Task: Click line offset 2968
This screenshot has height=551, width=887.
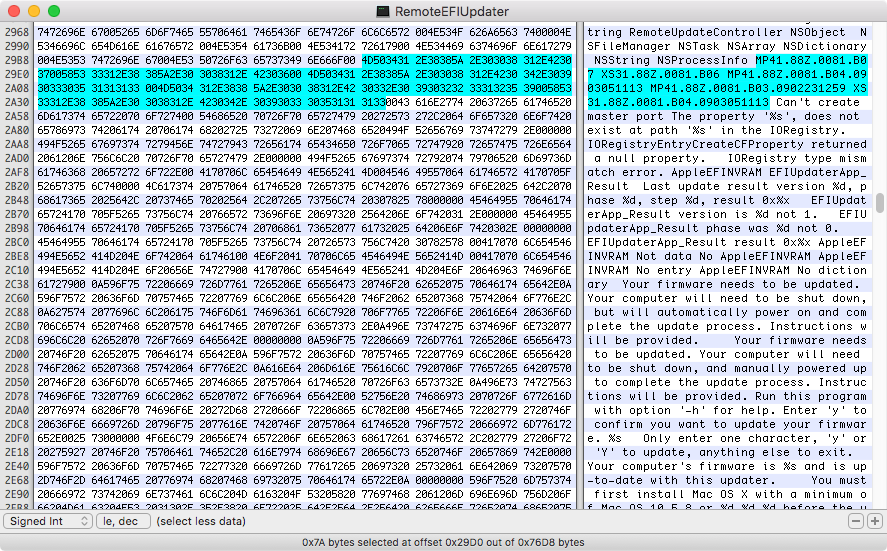Action: click(17, 32)
